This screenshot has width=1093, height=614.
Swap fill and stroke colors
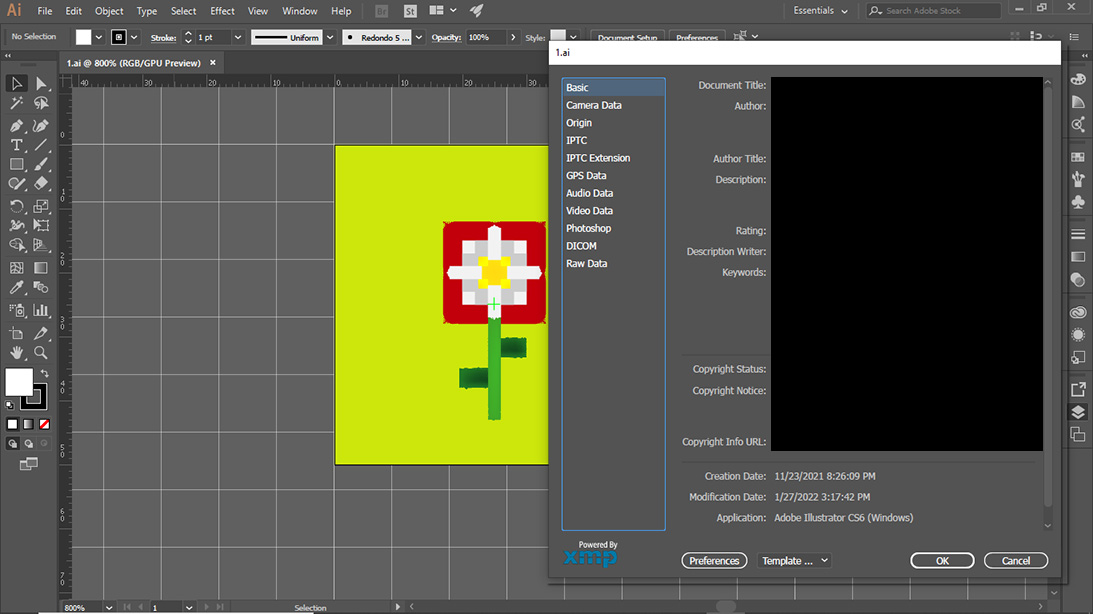(44, 373)
